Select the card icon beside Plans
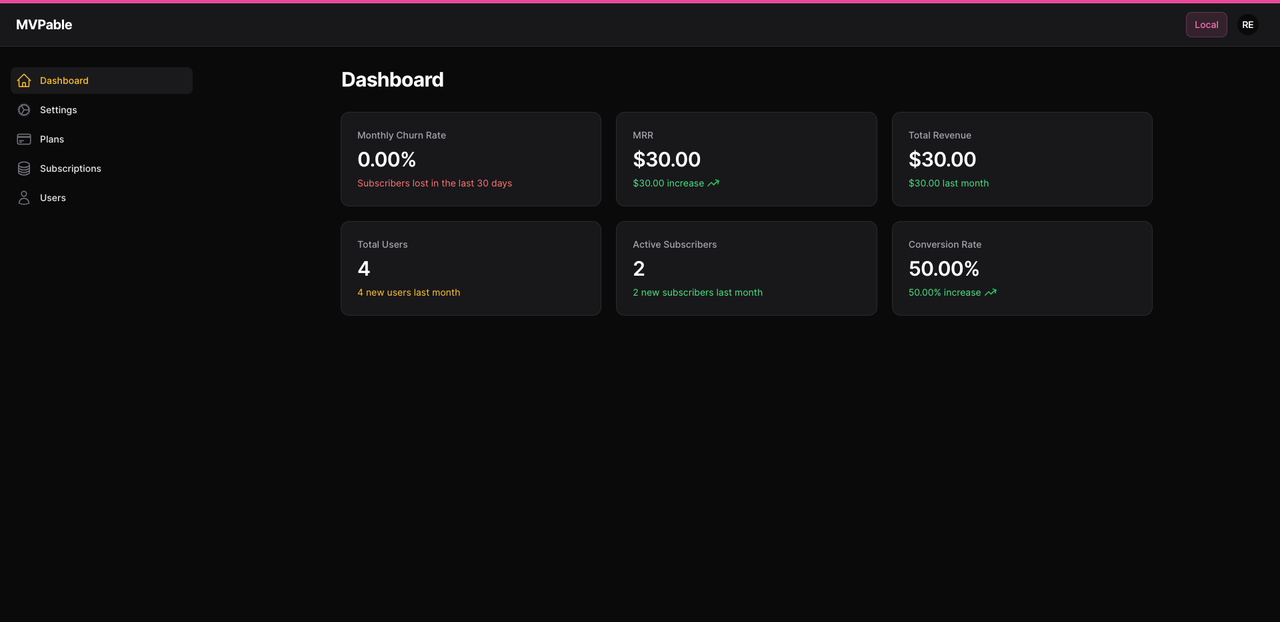 [x=23, y=139]
